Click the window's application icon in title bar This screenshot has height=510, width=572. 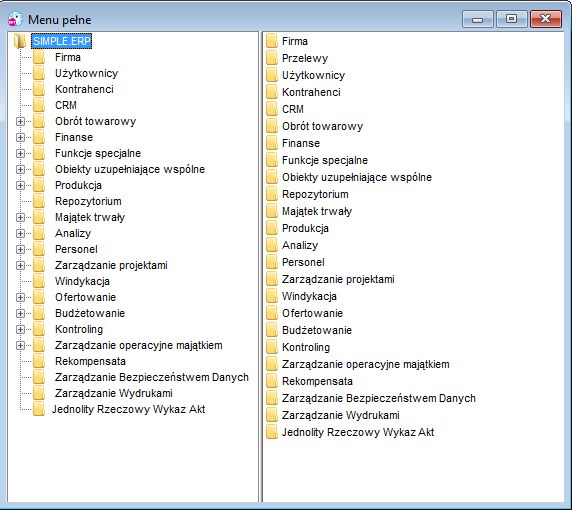15,19
